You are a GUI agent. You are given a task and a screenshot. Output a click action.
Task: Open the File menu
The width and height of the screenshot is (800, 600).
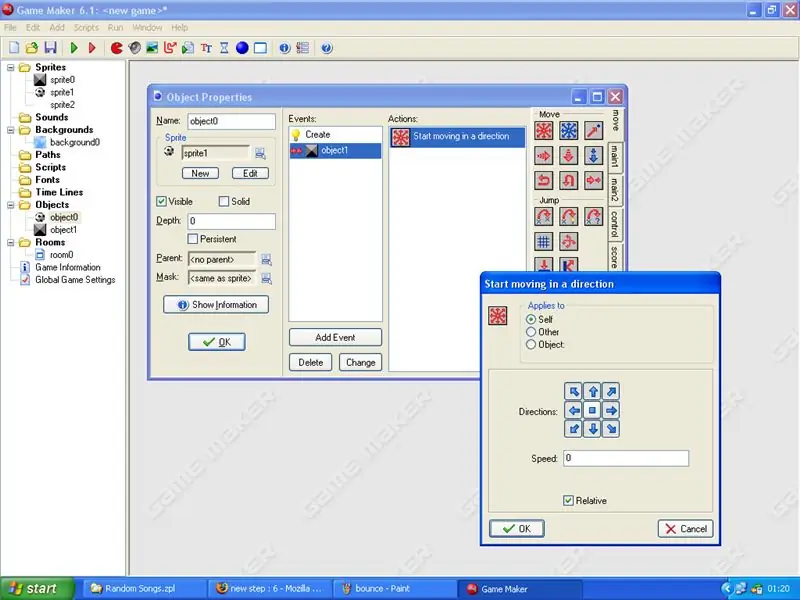point(10,28)
